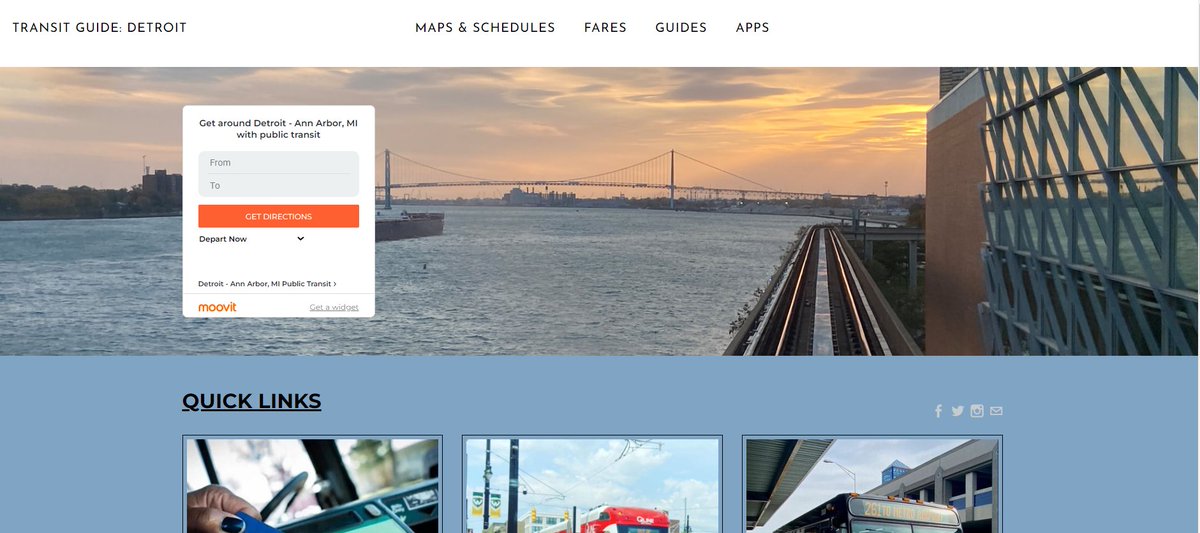The height and width of the screenshot is (533, 1200).
Task: Click the From input field
Action: [278, 162]
